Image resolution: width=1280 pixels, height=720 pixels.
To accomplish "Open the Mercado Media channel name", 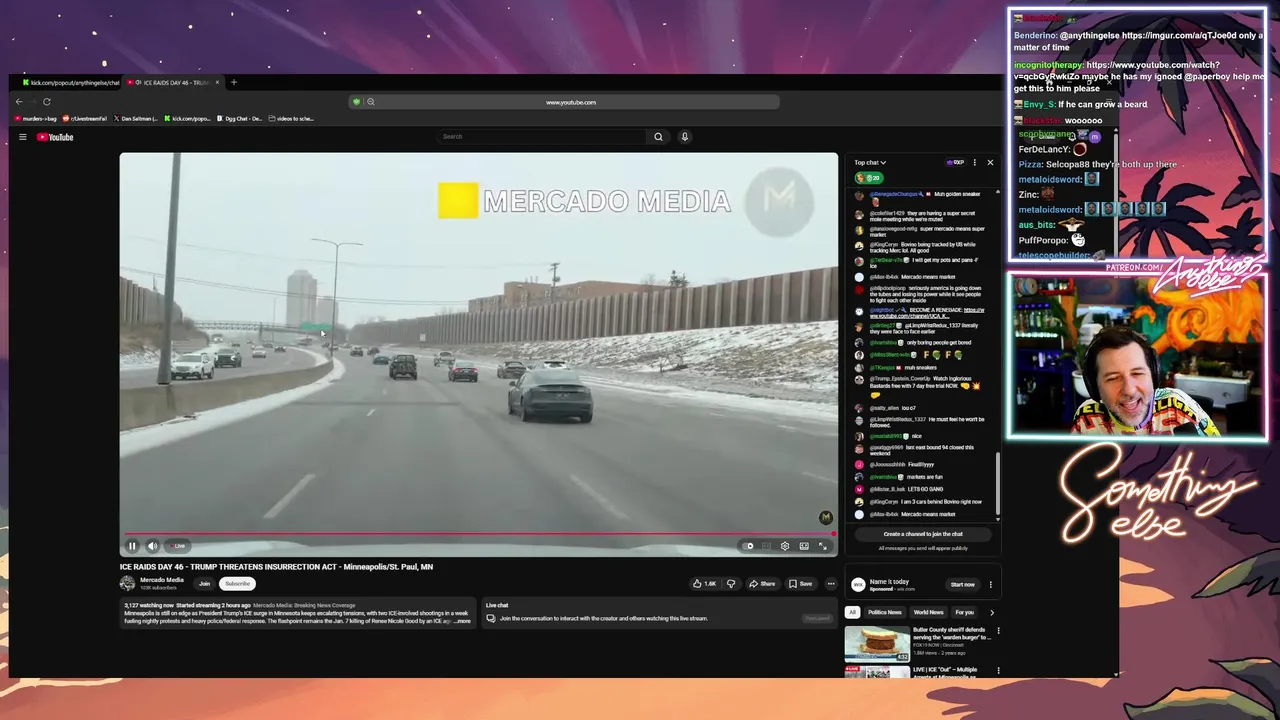I will pyautogui.click(x=161, y=580).
